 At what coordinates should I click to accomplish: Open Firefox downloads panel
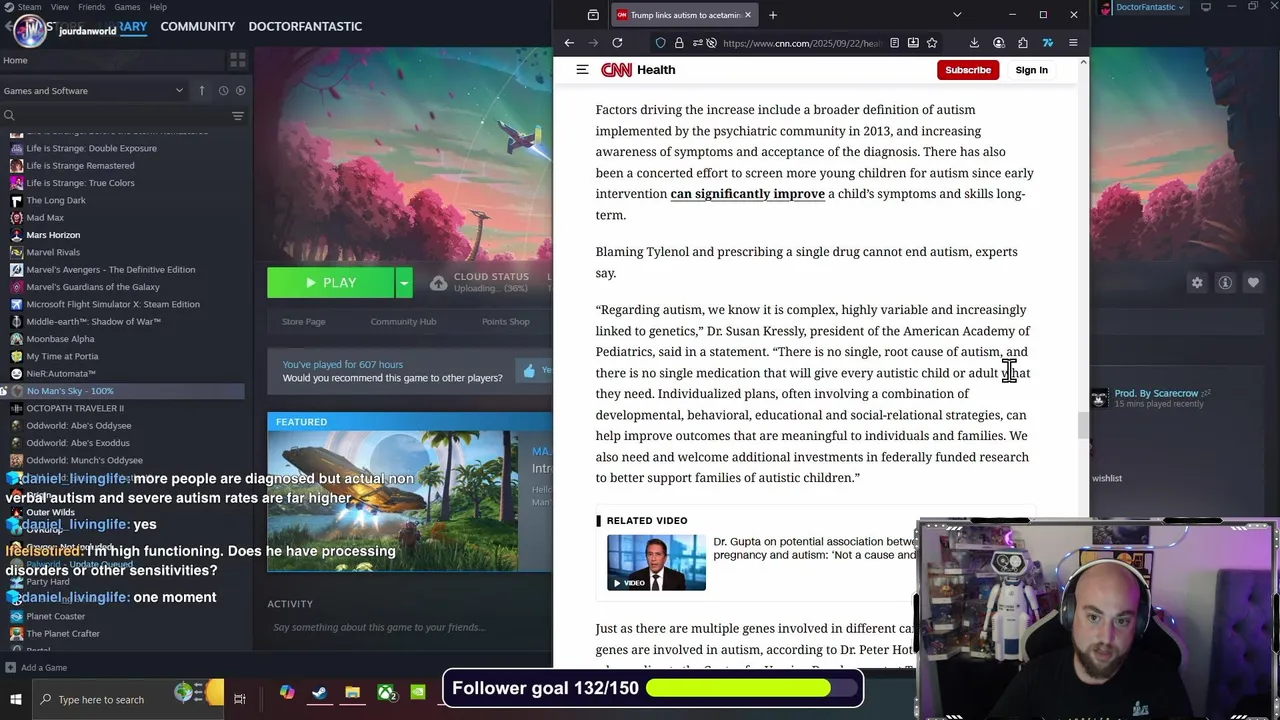tap(974, 43)
